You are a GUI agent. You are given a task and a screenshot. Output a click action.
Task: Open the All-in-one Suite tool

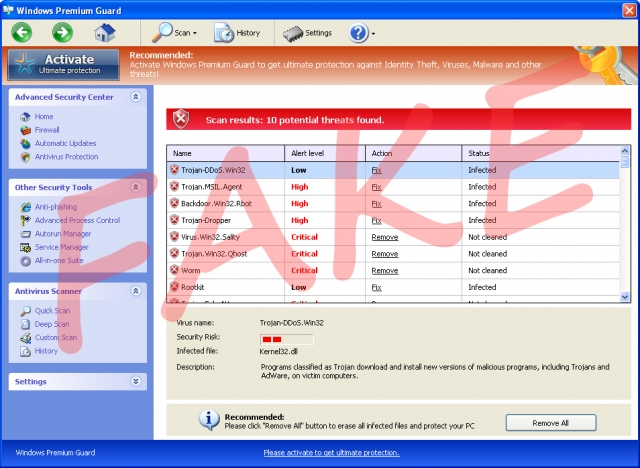59,261
